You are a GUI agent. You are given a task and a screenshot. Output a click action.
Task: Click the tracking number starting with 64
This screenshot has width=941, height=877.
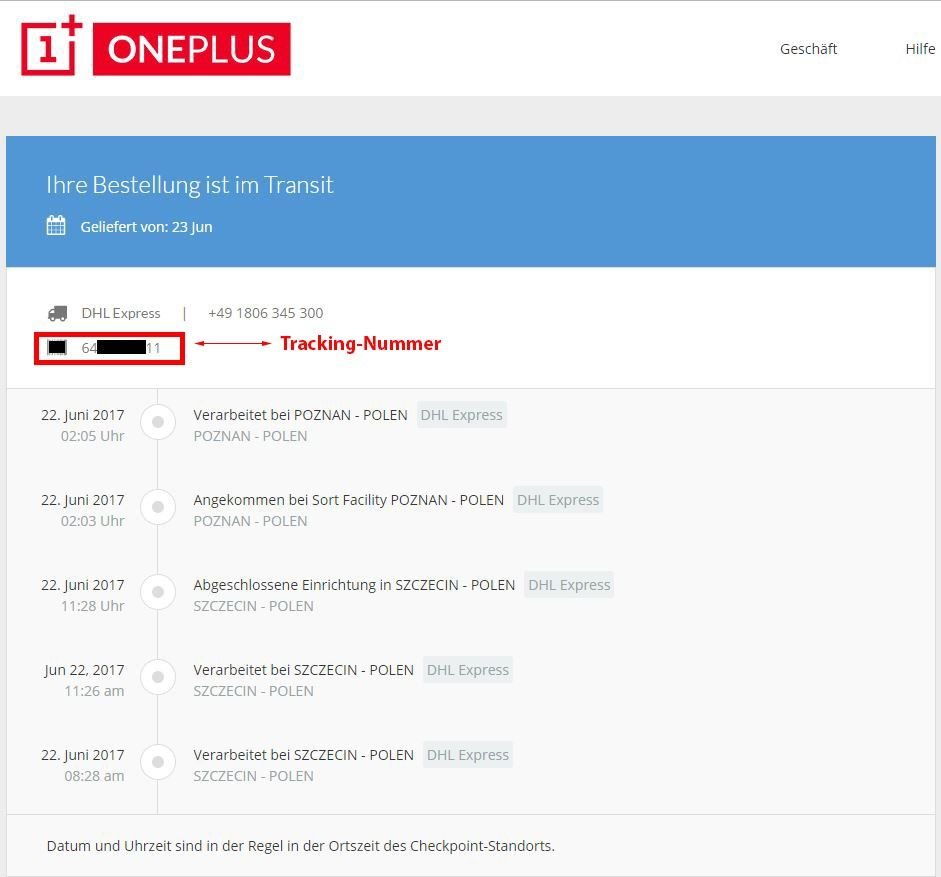tap(121, 348)
